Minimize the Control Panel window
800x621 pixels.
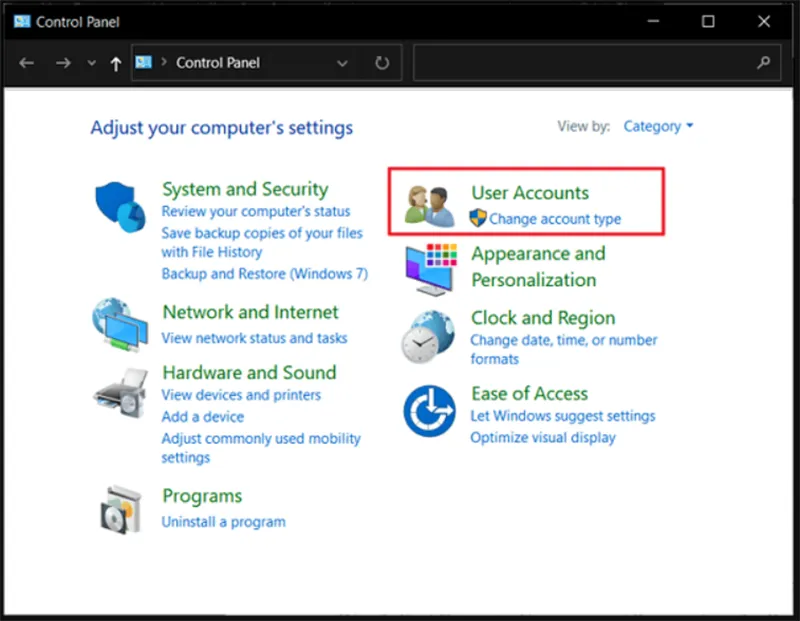click(x=653, y=21)
